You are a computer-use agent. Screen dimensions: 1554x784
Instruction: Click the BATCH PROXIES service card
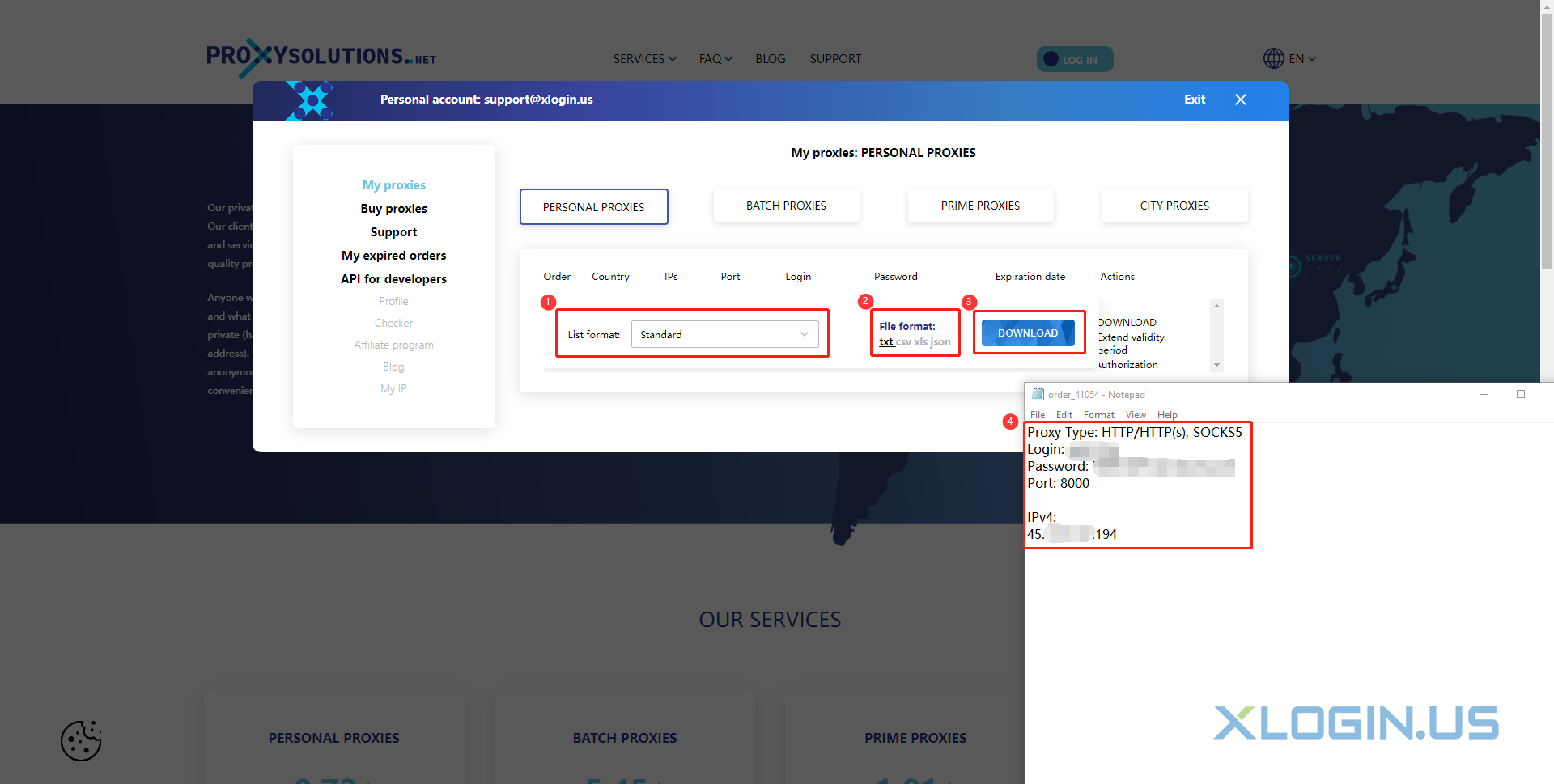pyautogui.click(x=624, y=736)
